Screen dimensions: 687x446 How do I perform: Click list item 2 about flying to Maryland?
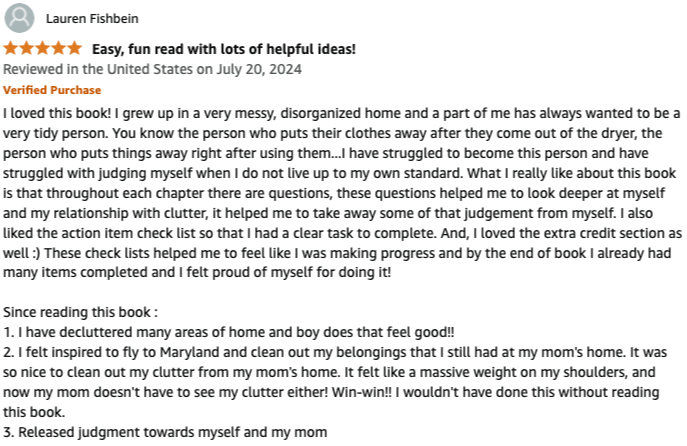tap(335, 382)
